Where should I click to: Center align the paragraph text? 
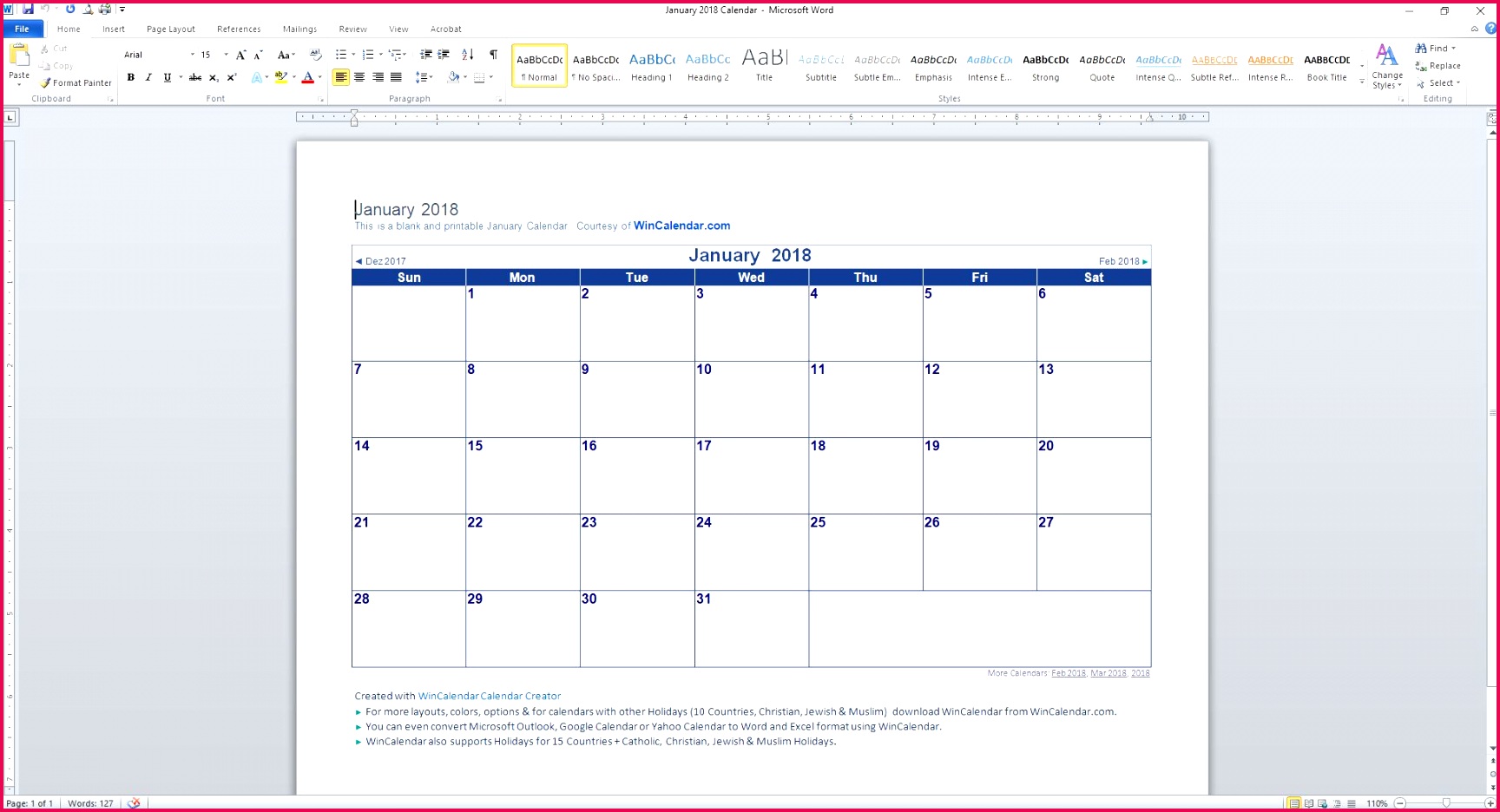tap(359, 77)
